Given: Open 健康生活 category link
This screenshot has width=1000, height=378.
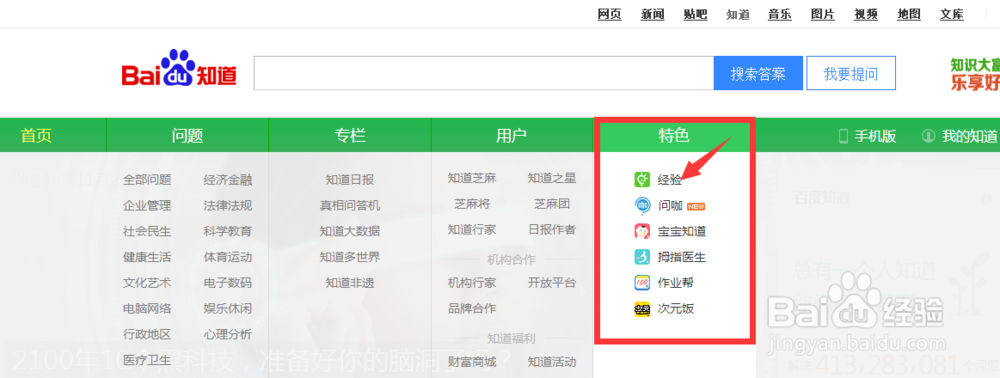Looking at the screenshot, I should click(x=147, y=257).
